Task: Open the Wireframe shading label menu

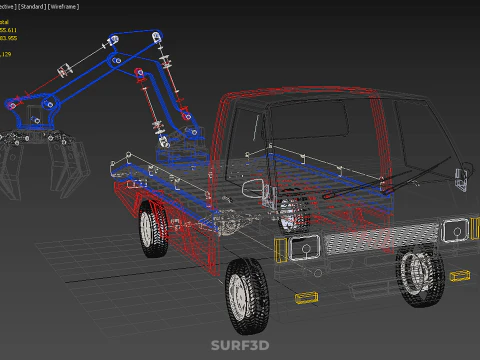Action: coord(63,7)
